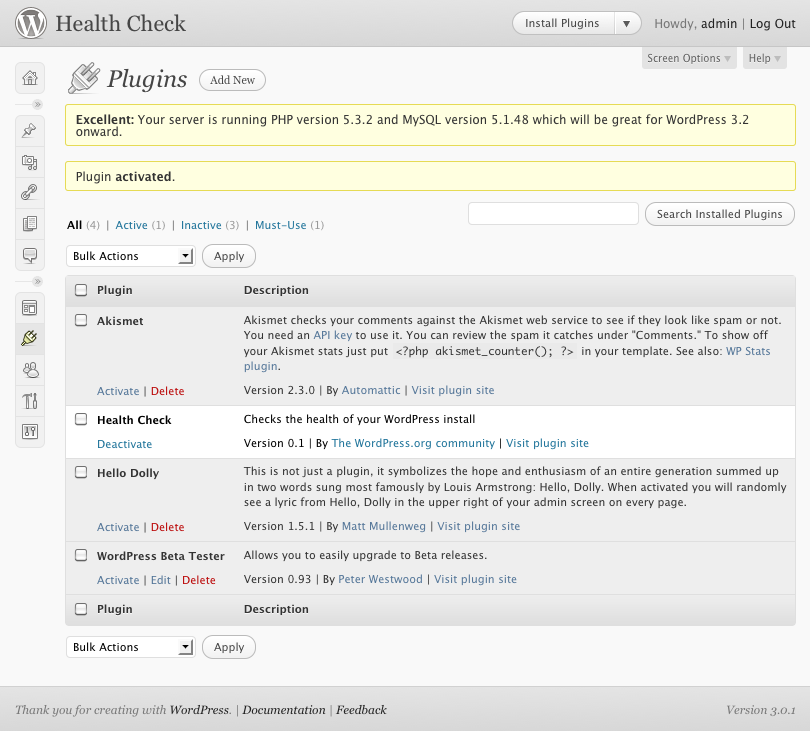Screen dimensions: 810x731
Task: Check the Health Check plugin checkbox
Action: tap(81, 419)
